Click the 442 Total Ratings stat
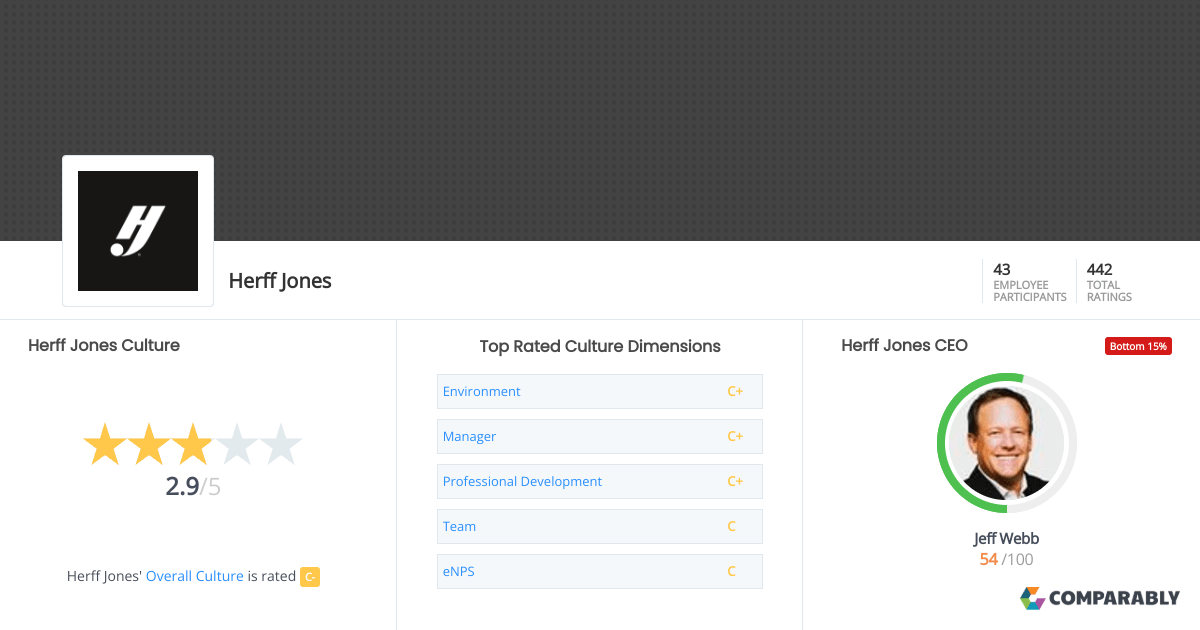Image resolution: width=1200 pixels, height=630 pixels. pos(1109,282)
